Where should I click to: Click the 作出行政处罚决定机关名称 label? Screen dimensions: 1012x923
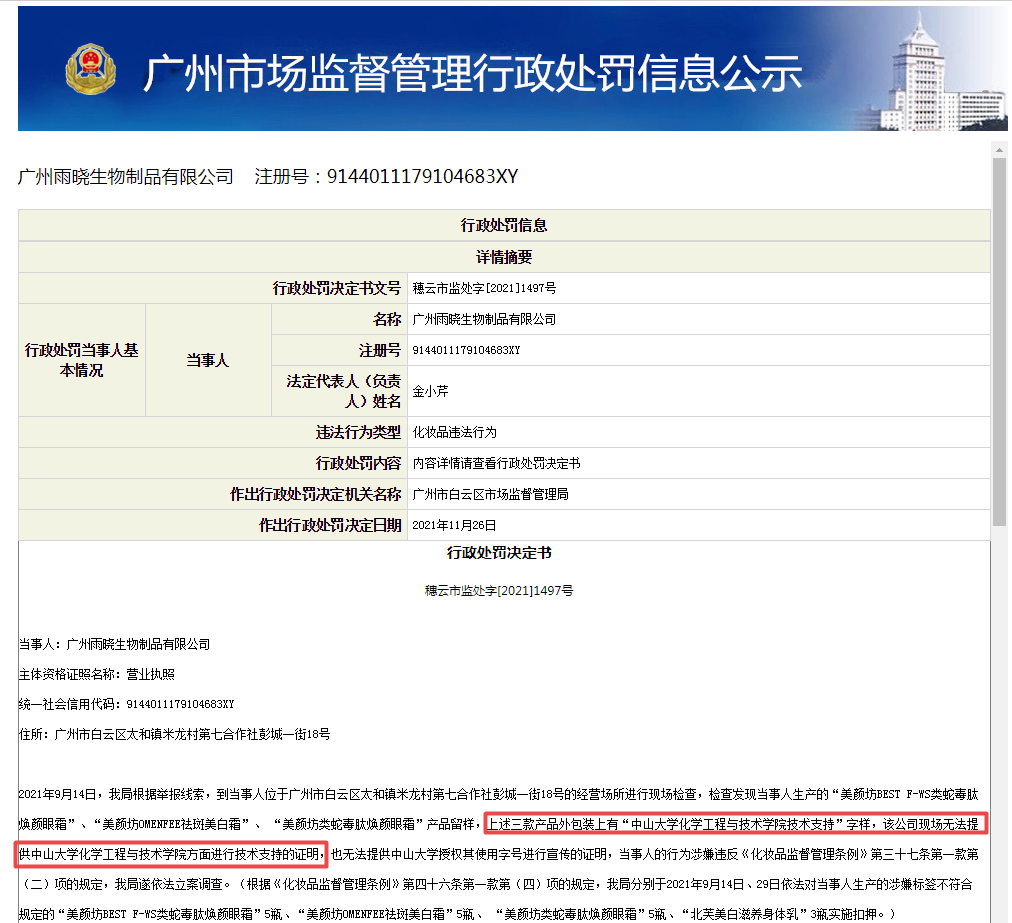click(x=214, y=494)
